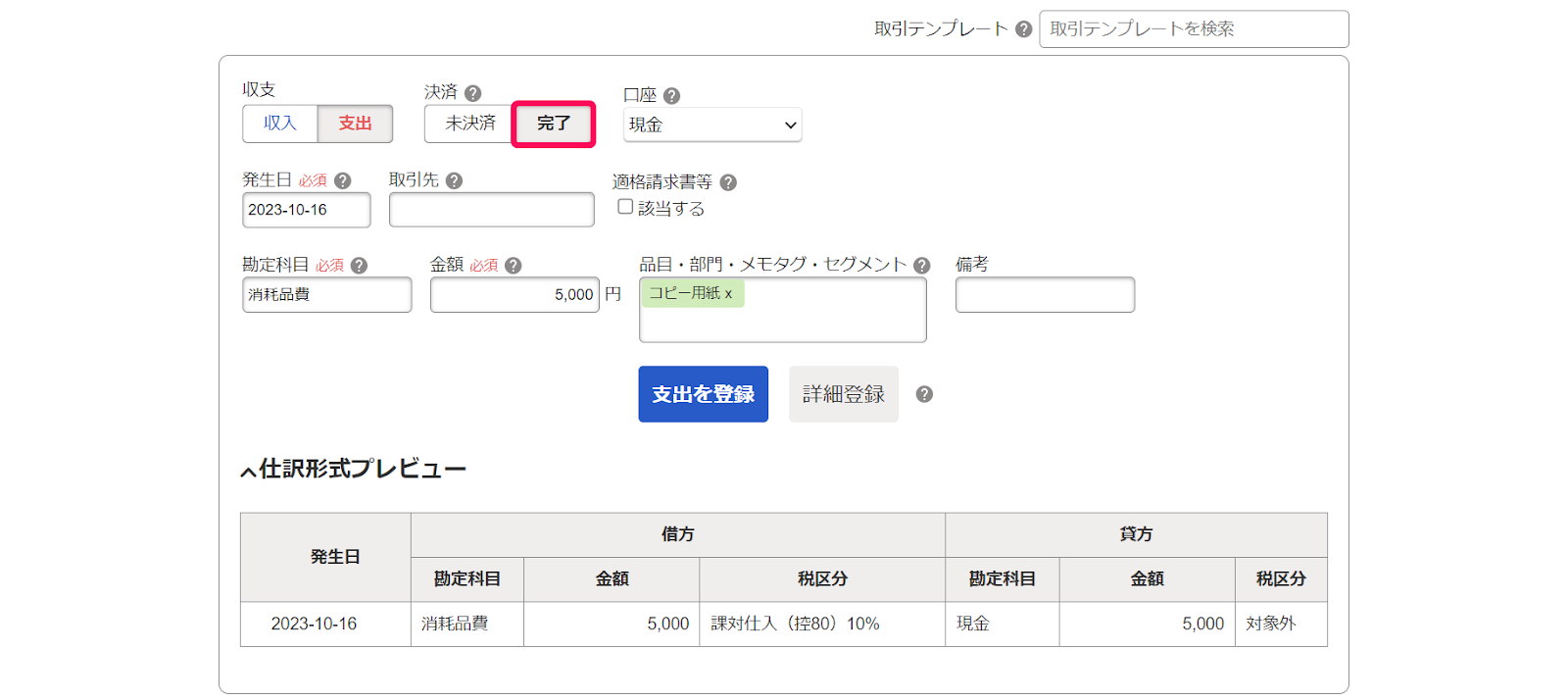Click the empty 取引先 input field
This screenshot has height=700, width=1568.
pos(492,210)
